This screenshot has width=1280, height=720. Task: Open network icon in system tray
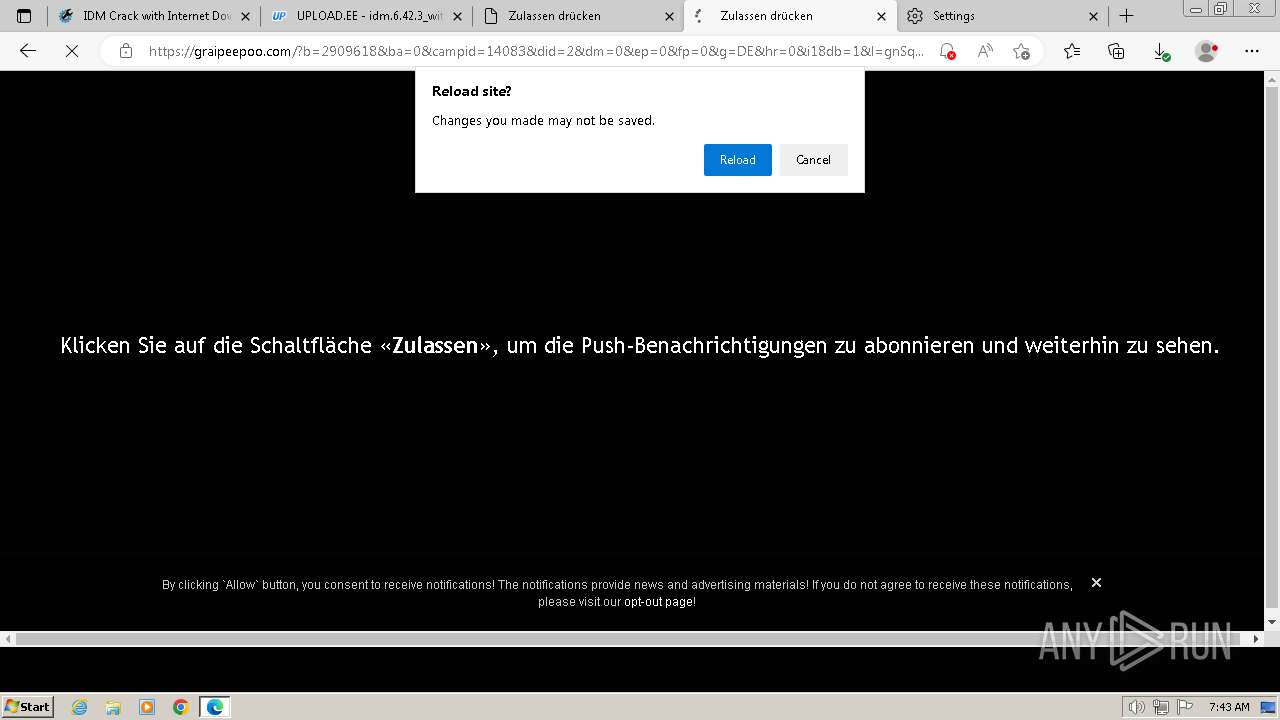click(1161, 707)
